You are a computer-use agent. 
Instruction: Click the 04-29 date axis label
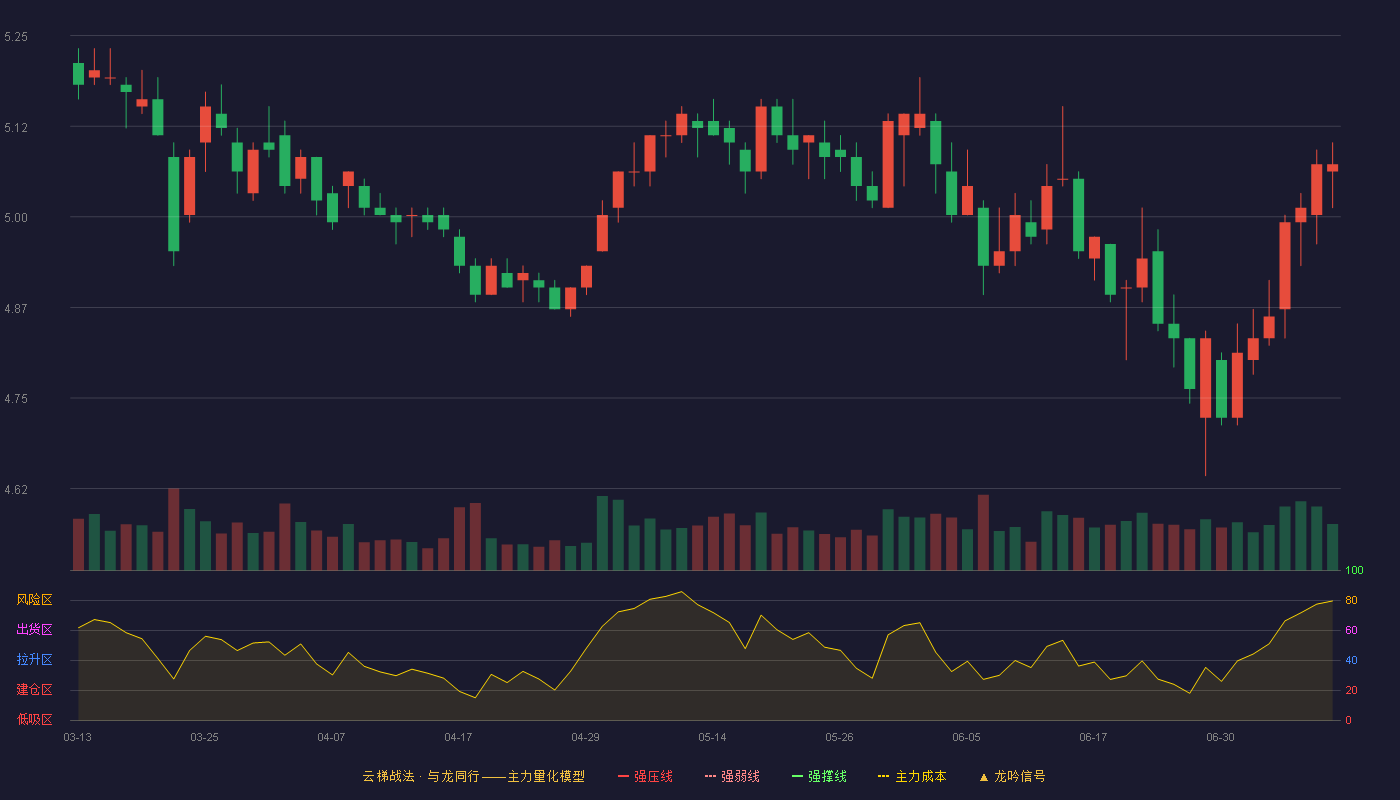(585, 737)
